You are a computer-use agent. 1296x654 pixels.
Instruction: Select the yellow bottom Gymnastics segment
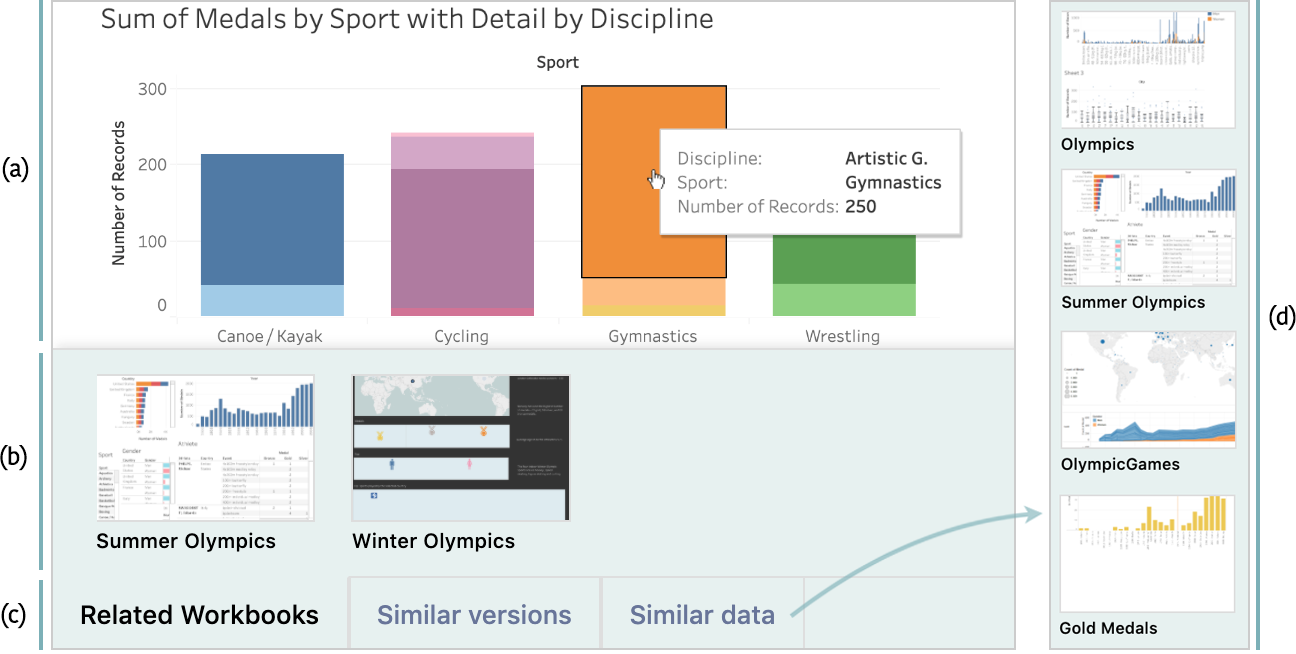pyautogui.click(x=653, y=311)
